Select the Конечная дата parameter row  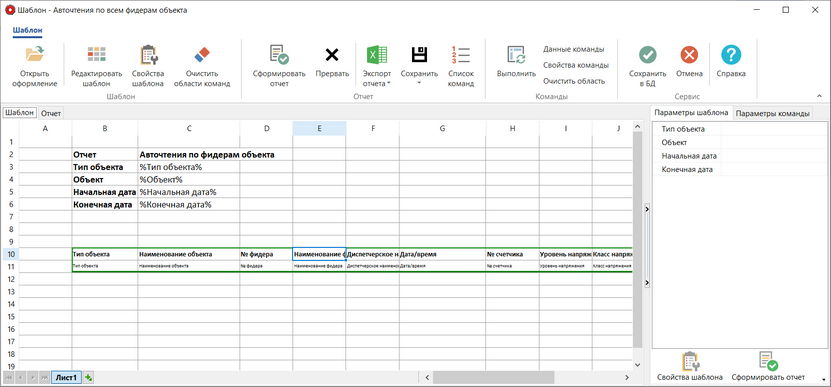(739, 170)
